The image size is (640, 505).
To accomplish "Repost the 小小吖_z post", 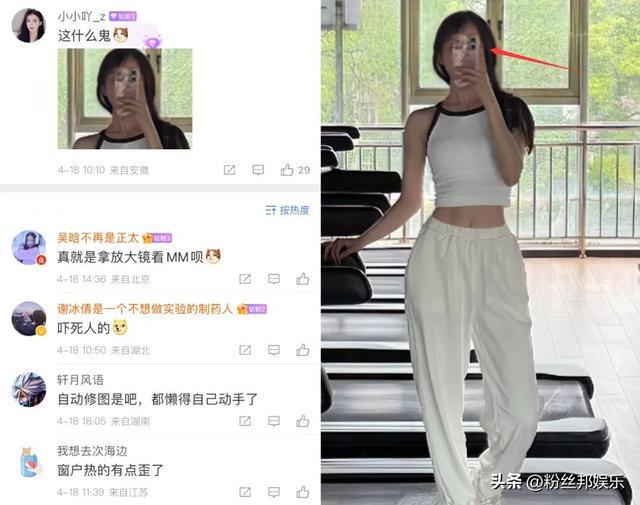I will (229, 170).
